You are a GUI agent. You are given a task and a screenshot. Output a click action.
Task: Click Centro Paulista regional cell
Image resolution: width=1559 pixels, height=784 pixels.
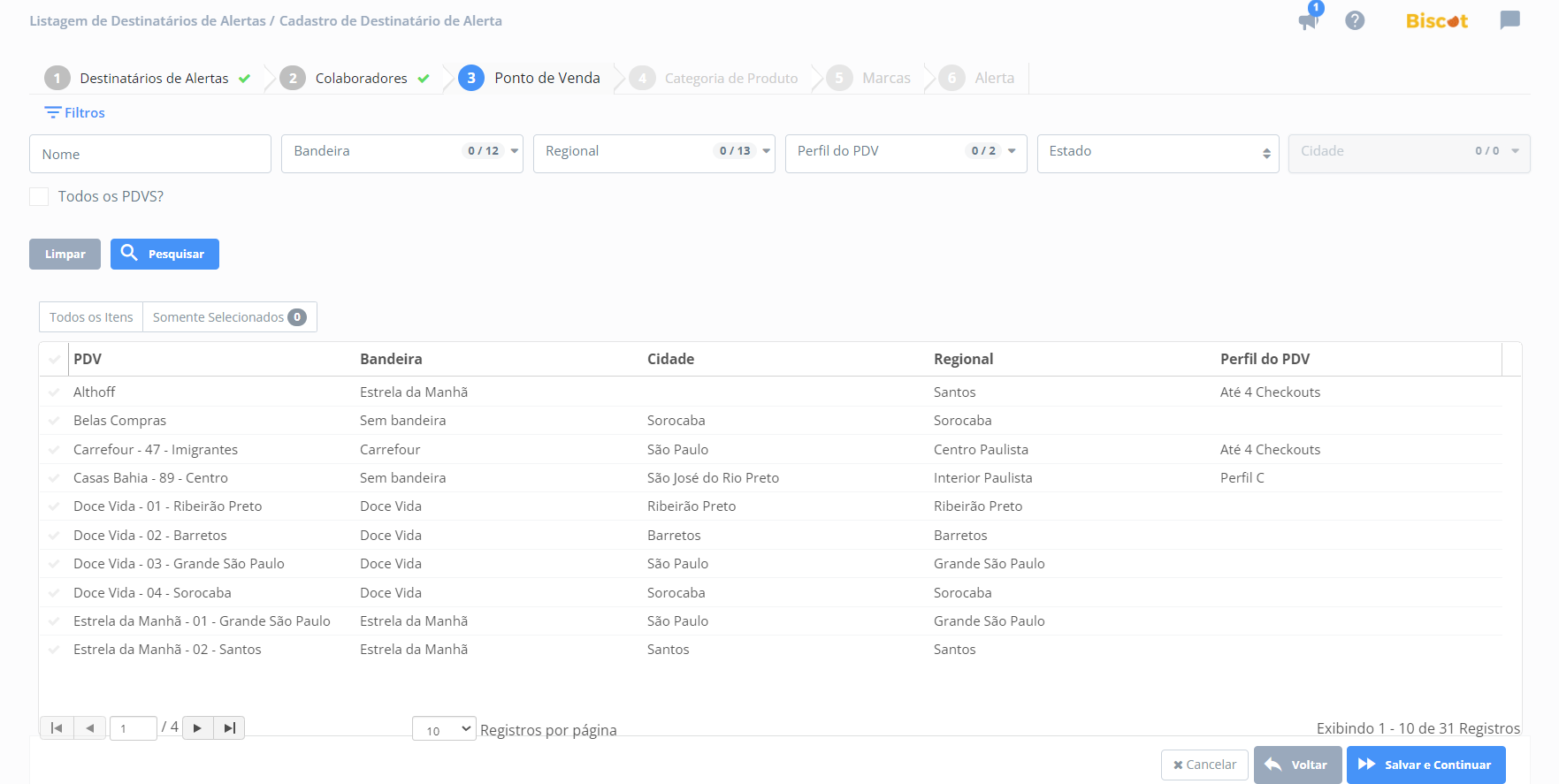coord(981,449)
